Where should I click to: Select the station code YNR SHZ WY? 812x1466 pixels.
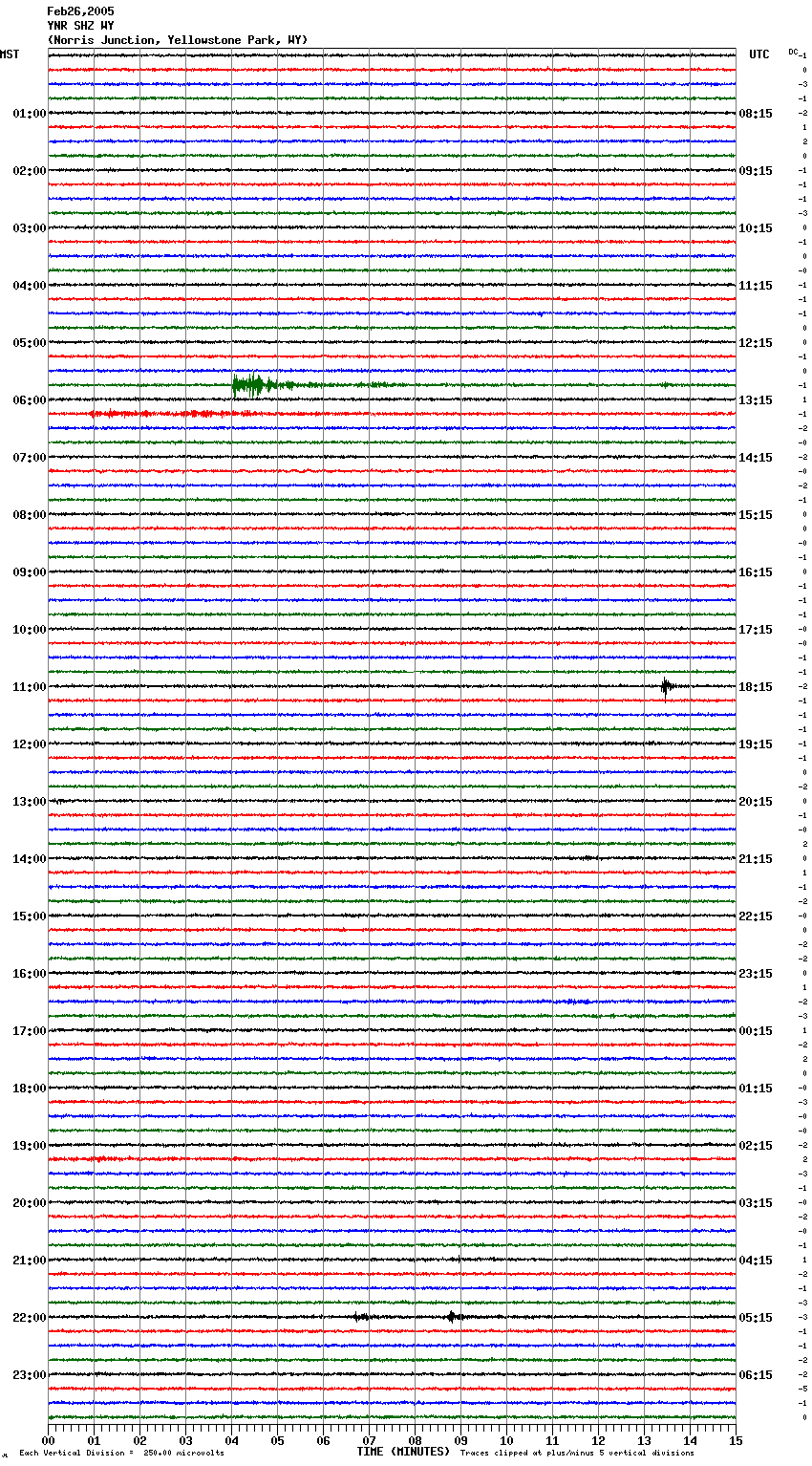point(80,26)
